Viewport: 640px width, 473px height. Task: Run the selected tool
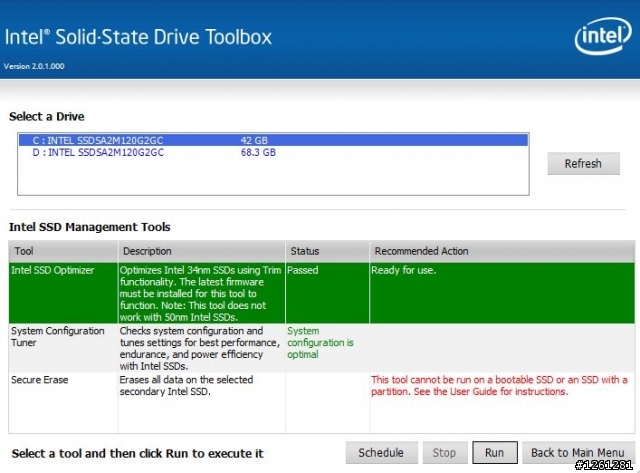pos(495,453)
